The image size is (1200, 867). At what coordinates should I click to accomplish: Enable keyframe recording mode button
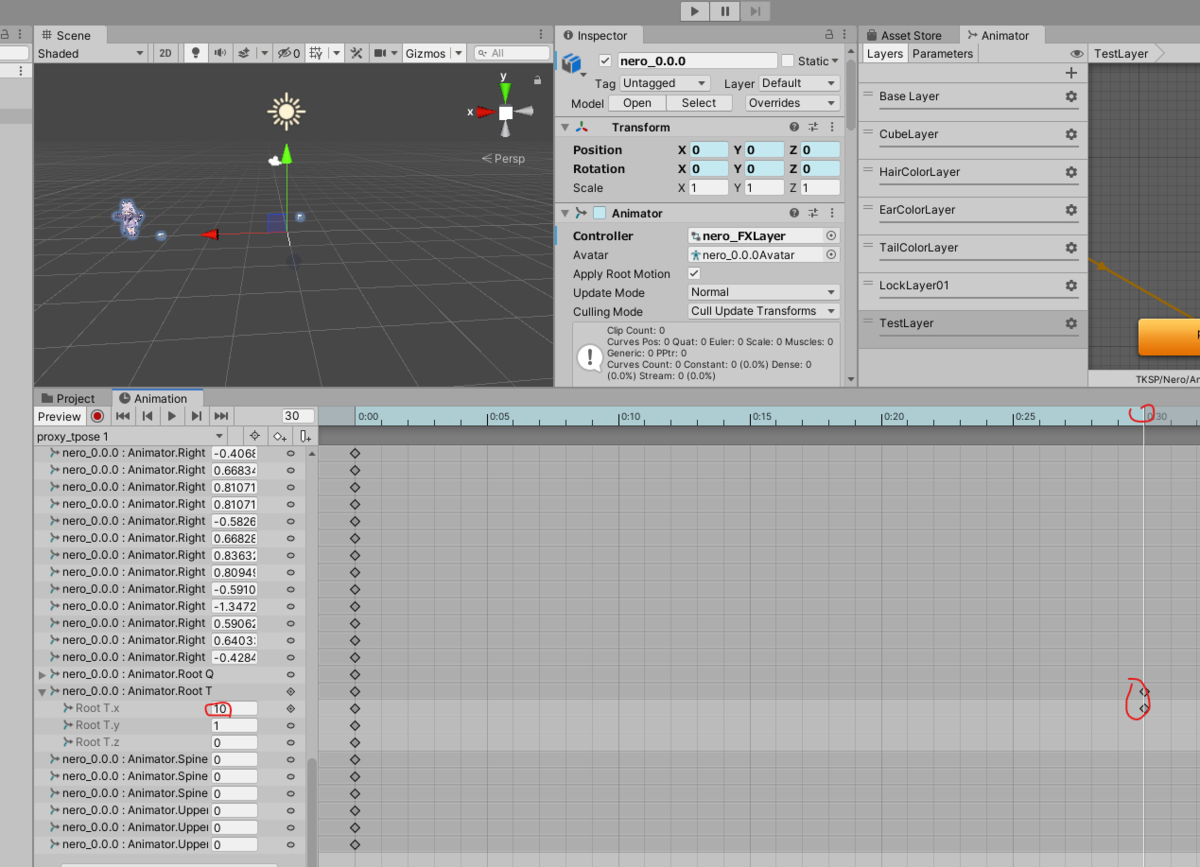tap(97, 416)
